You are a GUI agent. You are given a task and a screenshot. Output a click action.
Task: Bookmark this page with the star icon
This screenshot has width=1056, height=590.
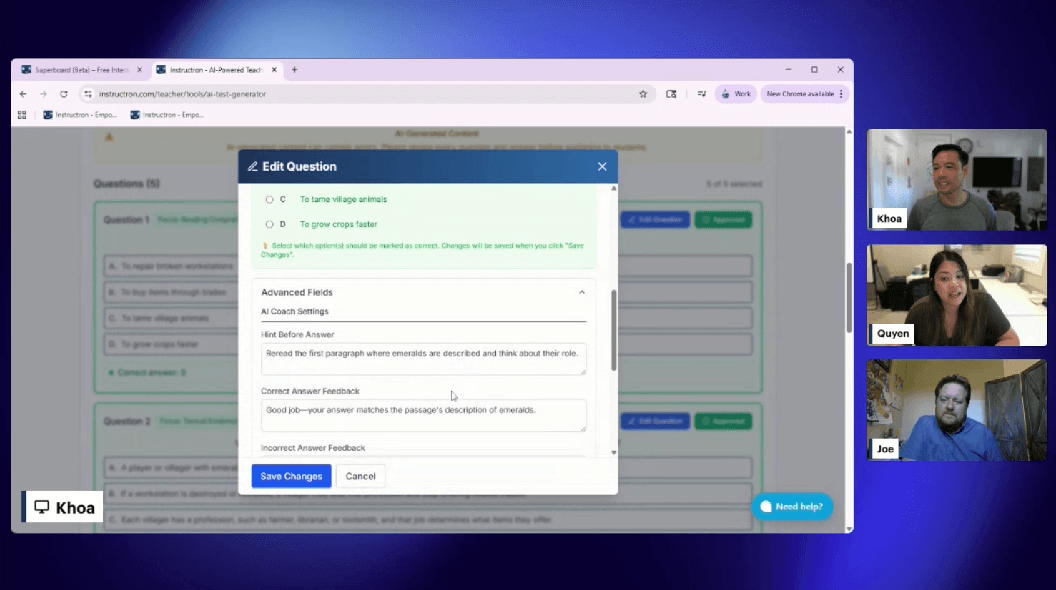tap(643, 94)
